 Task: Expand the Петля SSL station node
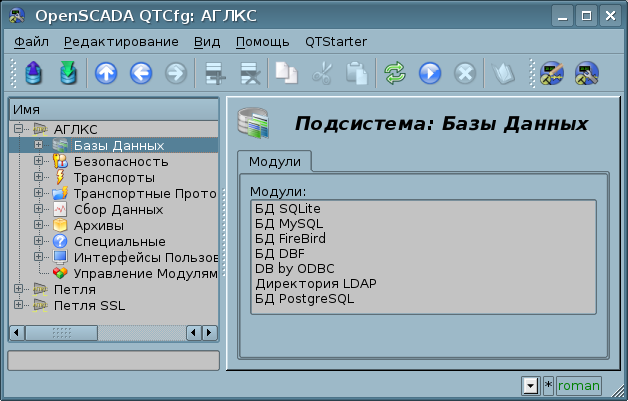click(18, 304)
